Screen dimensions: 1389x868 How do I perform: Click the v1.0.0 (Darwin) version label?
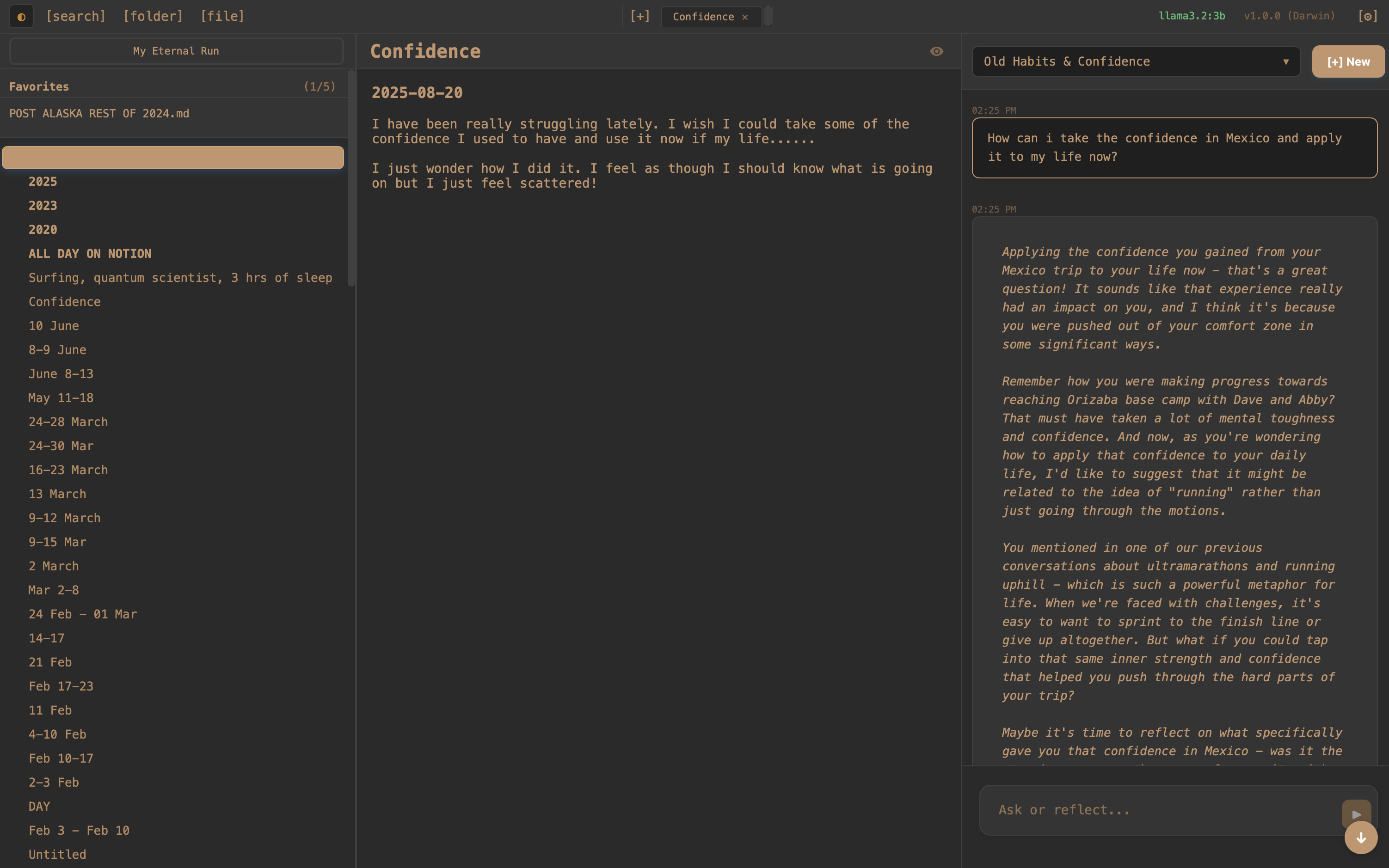click(x=1290, y=16)
